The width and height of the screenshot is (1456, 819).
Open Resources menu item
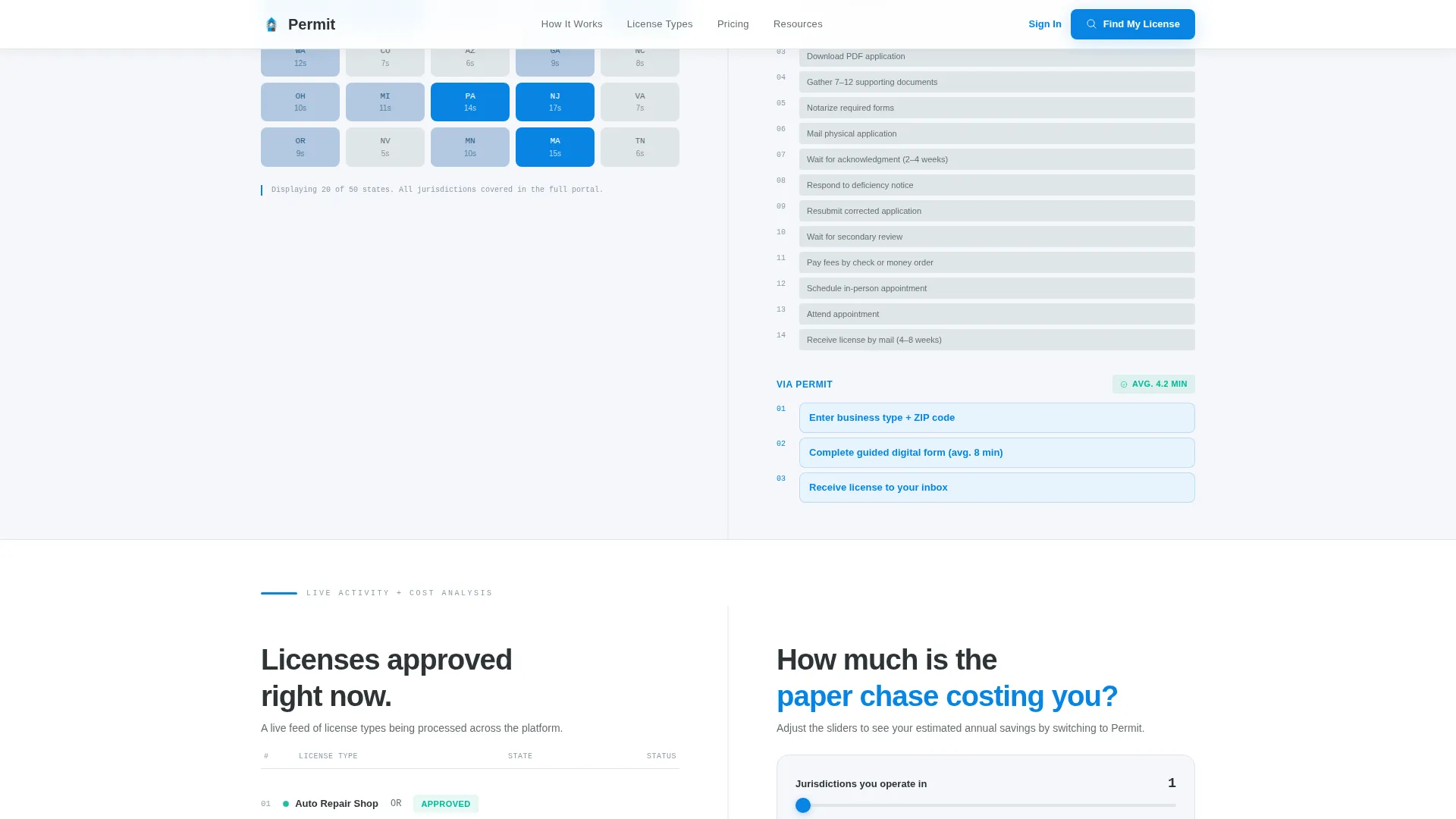pyautogui.click(x=798, y=24)
